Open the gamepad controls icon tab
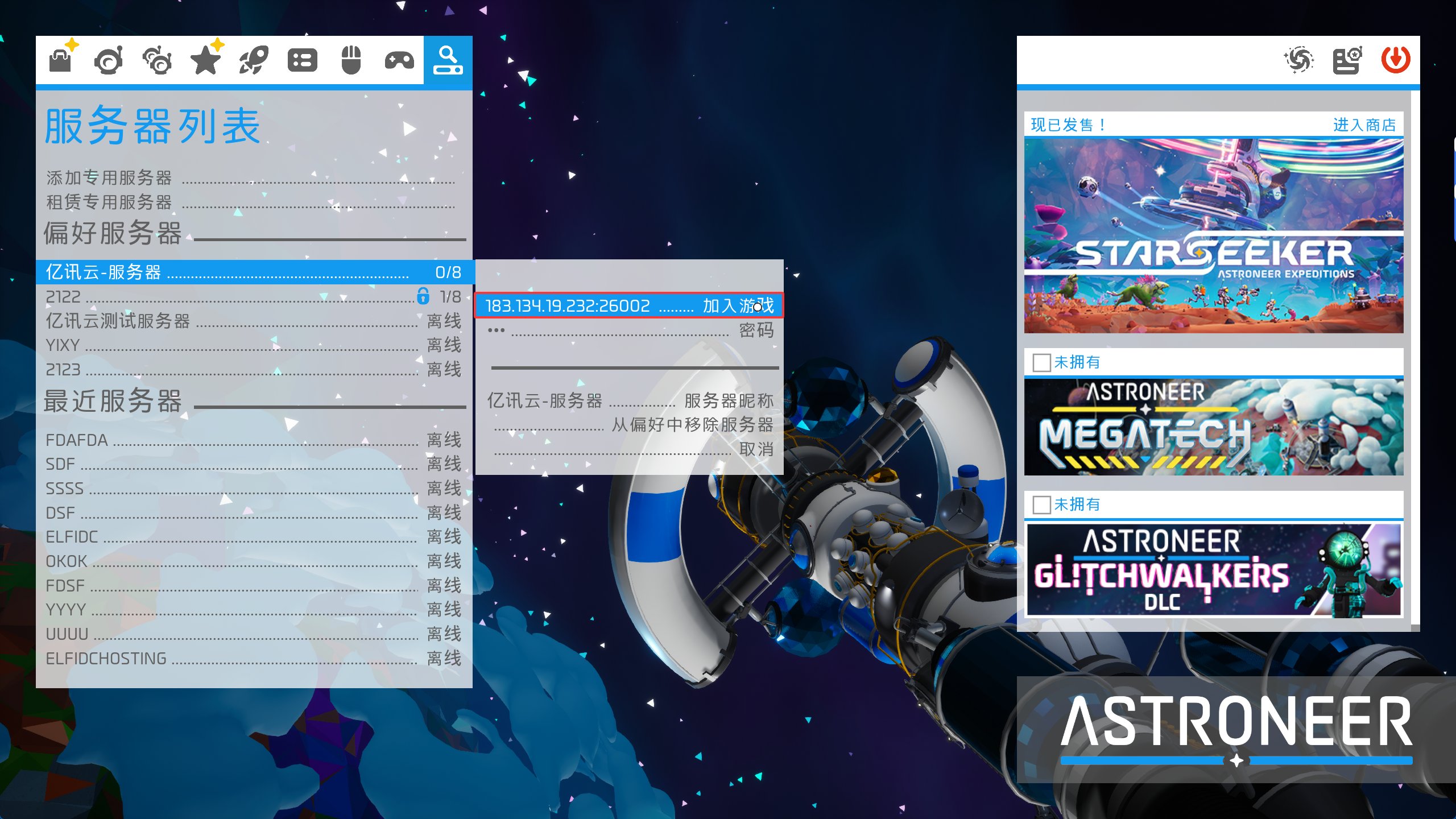Screen dimensions: 1456x819 [399, 60]
